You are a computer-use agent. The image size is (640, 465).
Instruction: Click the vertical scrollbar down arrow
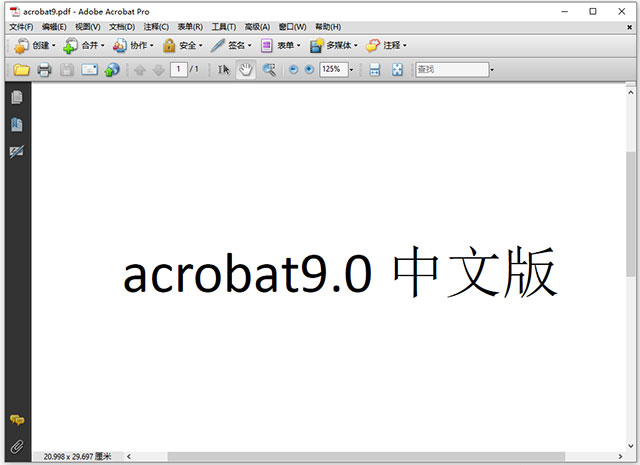[631, 446]
